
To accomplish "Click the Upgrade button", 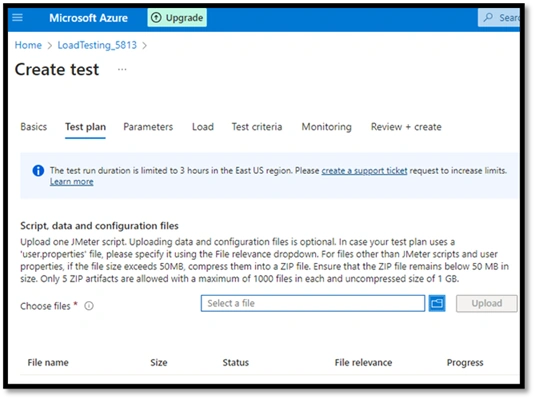I will [177, 18].
